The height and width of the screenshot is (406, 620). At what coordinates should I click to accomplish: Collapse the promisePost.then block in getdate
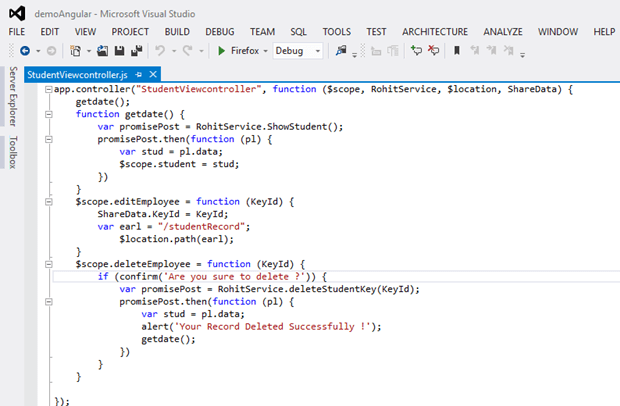click(x=48, y=140)
